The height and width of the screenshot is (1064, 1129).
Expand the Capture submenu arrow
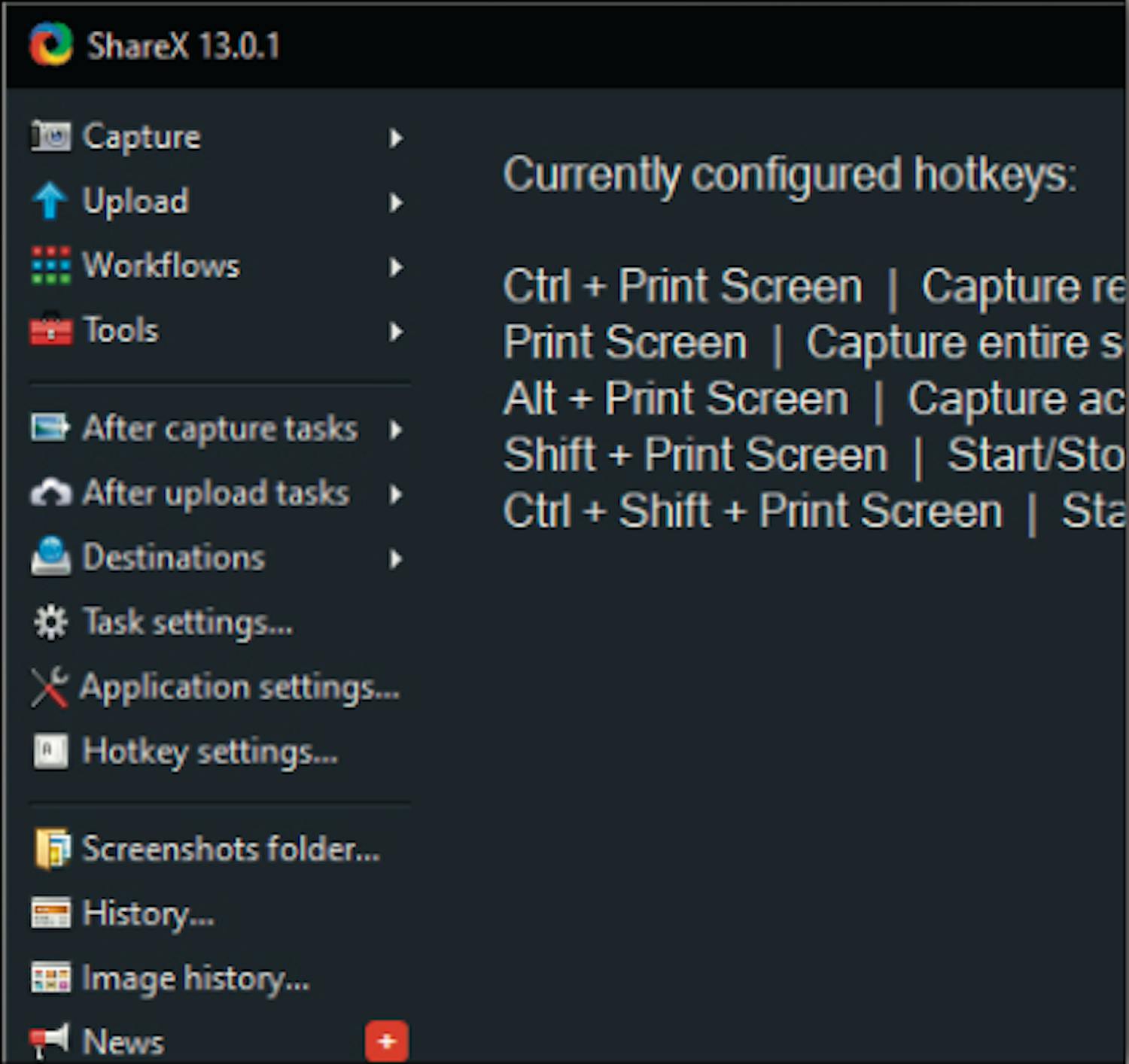tap(396, 138)
